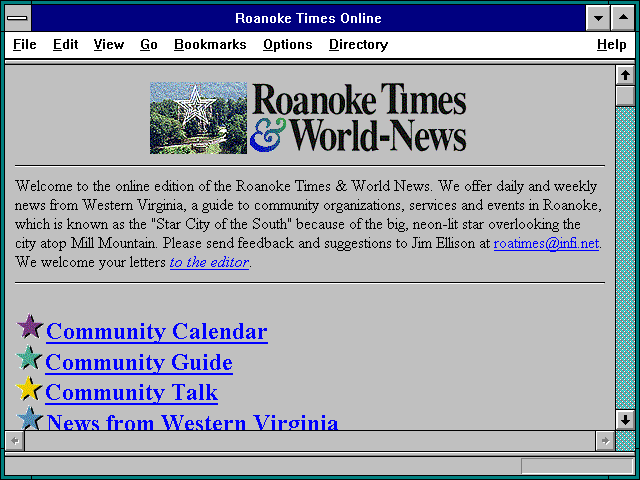
Task: Click the horizontal scrollbar right arrow
Action: pos(605,441)
